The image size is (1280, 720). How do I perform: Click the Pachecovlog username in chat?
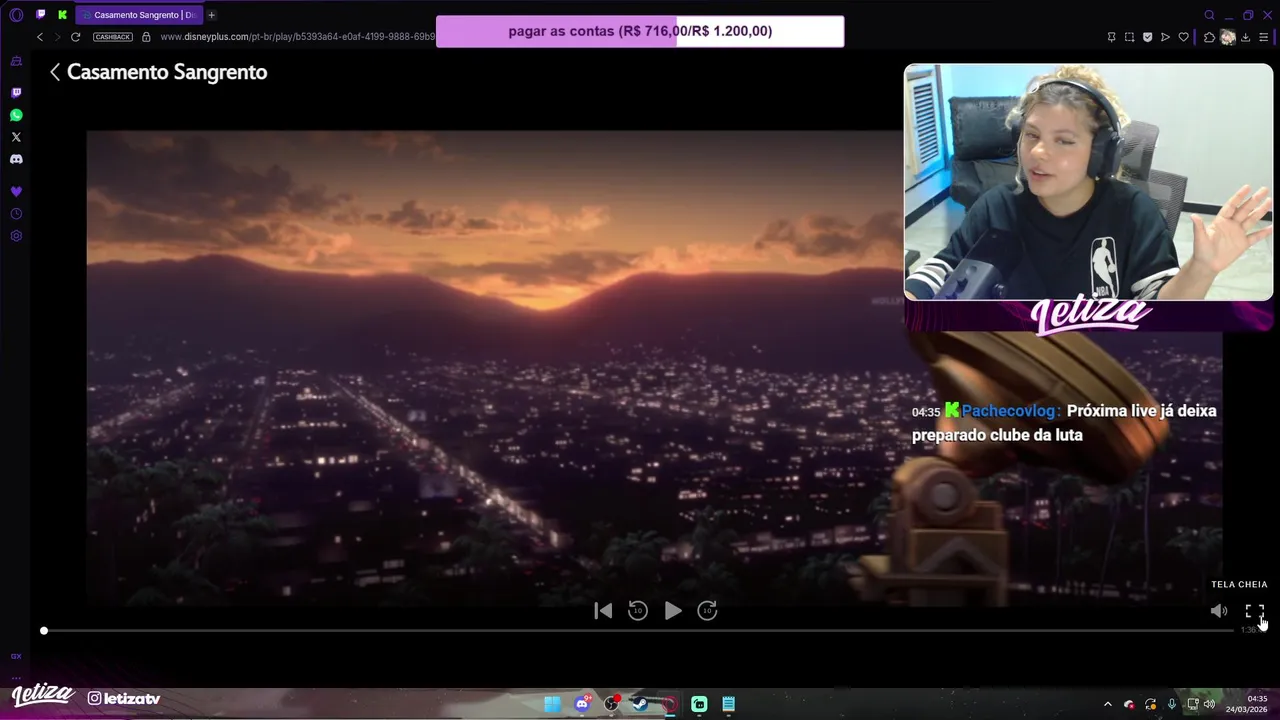(1009, 411)
